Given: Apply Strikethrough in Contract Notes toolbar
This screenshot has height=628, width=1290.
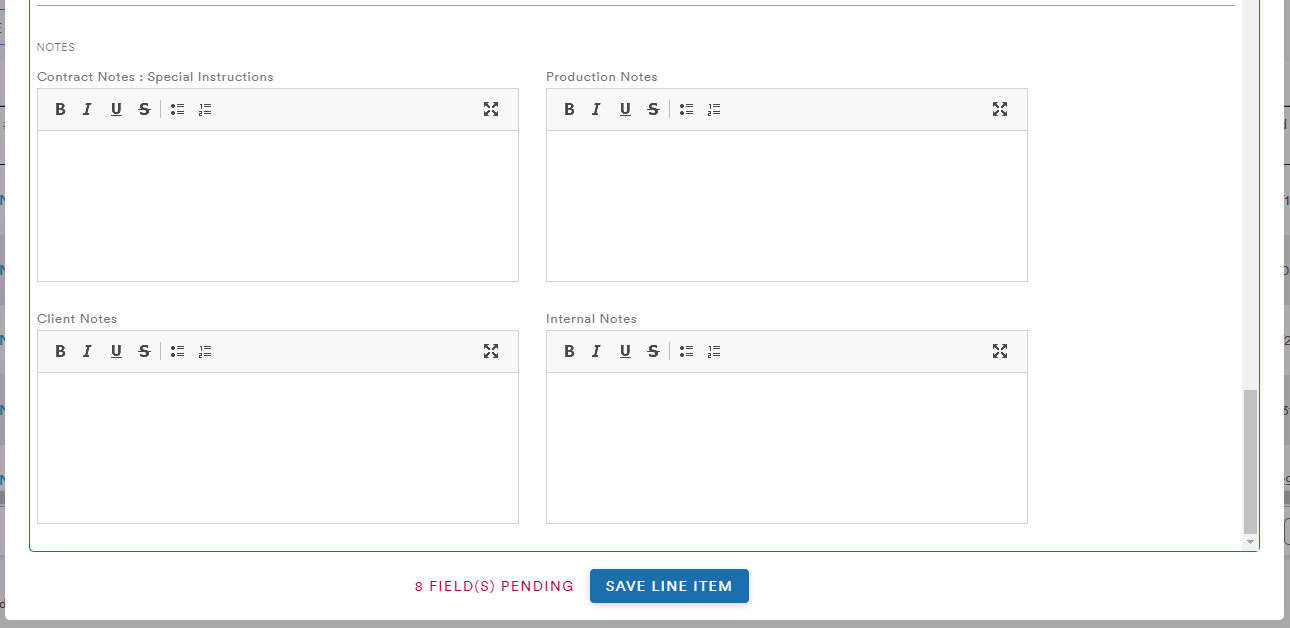Looking at the screenshot, I should (x=144, y=109).
